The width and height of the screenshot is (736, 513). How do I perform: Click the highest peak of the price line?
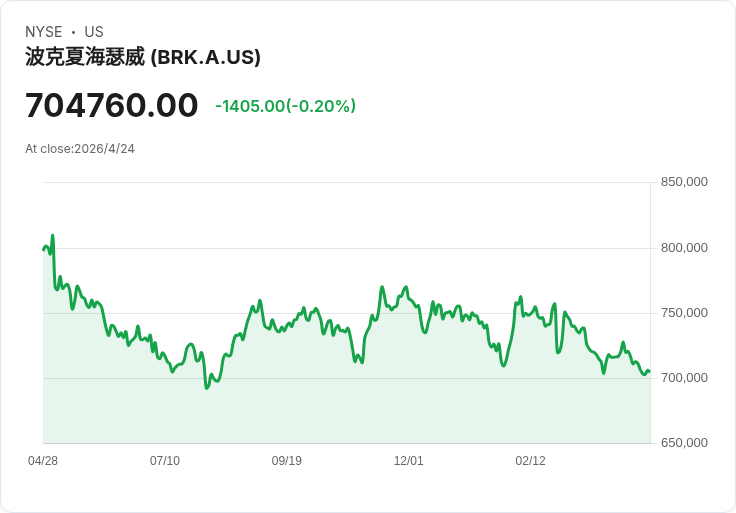(52, 236)
